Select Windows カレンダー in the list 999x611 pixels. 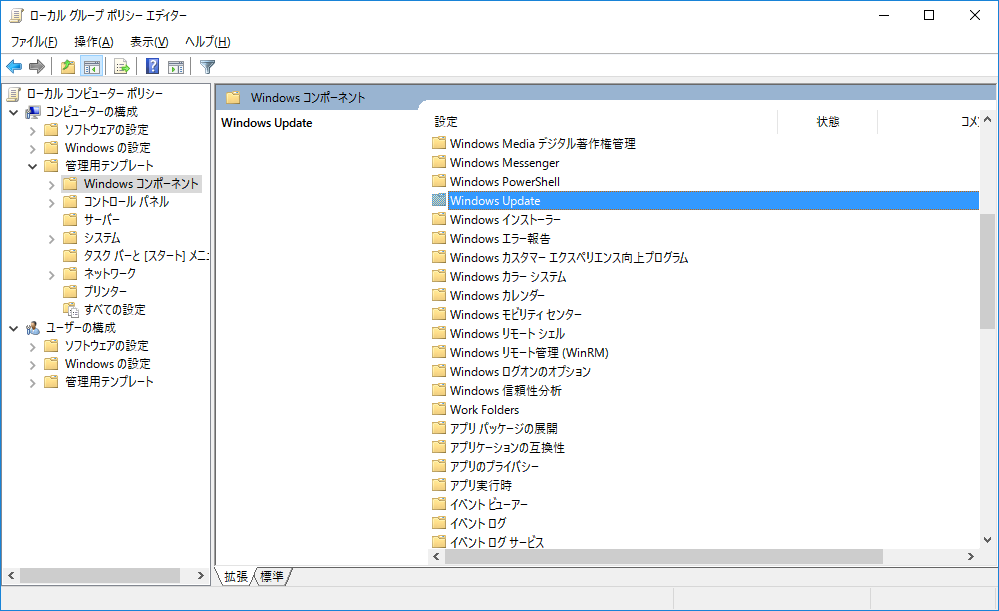pos(497,296)
